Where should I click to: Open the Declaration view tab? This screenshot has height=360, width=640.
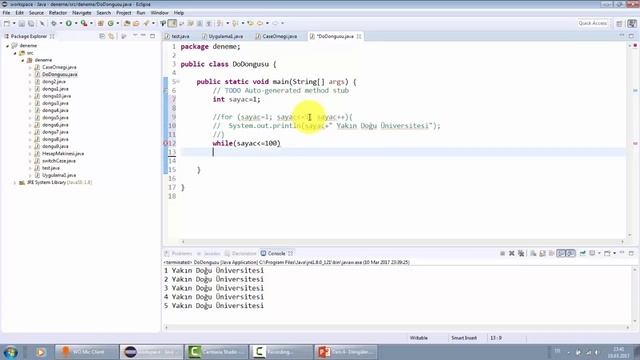240,253
